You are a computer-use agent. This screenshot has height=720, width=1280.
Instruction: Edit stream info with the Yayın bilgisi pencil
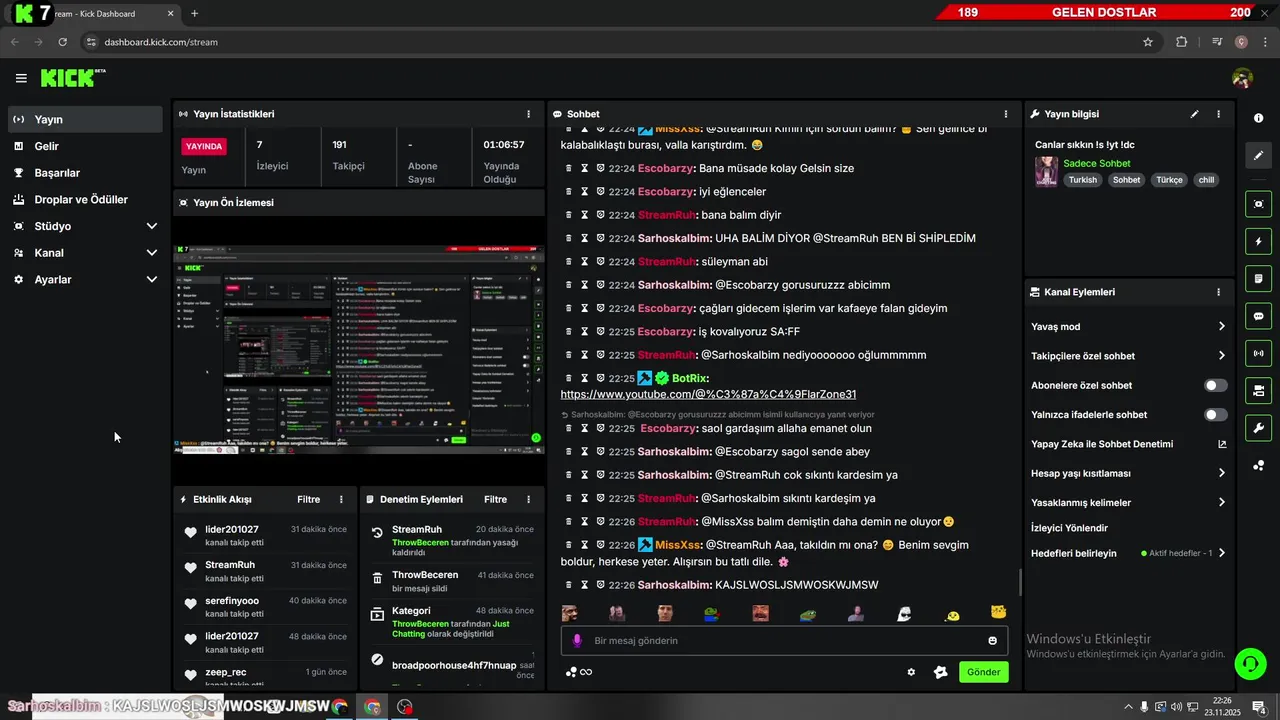pyautogui.click(x=1194, y=114)
